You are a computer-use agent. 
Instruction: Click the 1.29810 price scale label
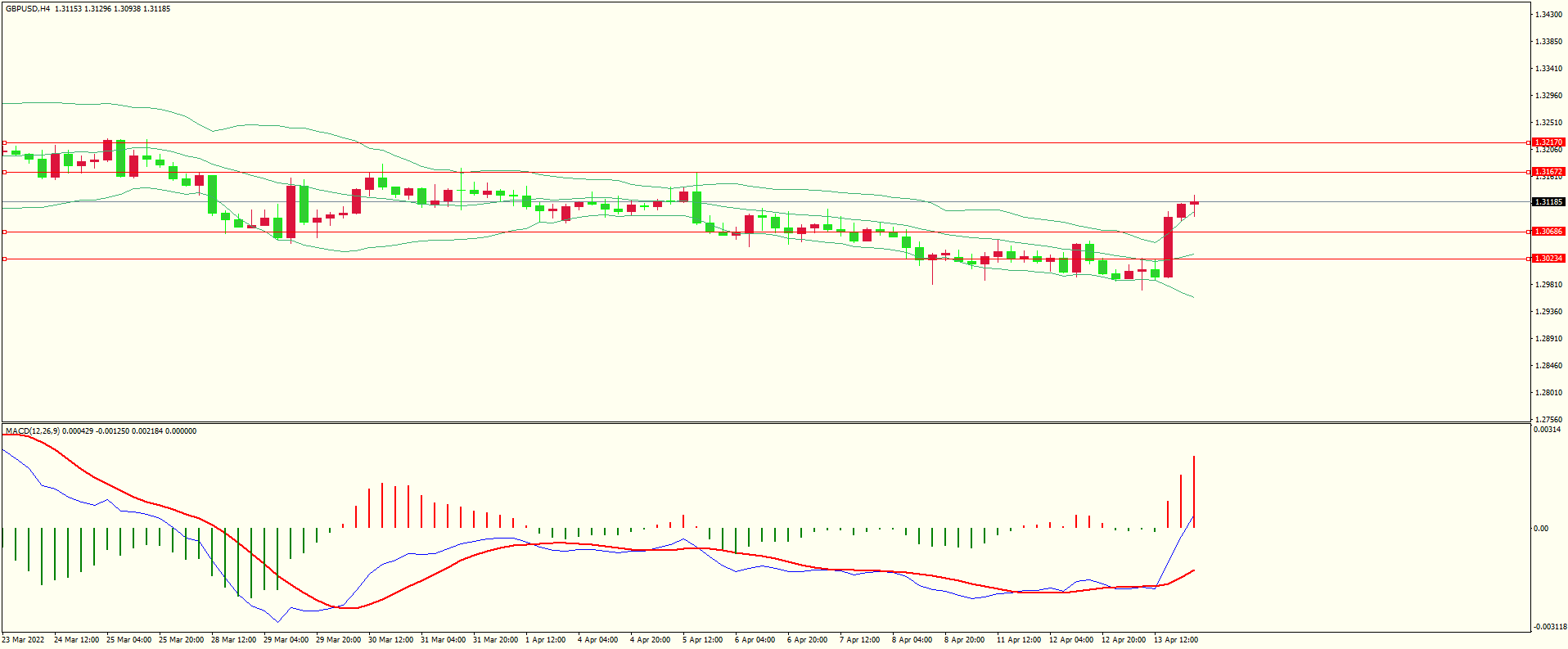coord(1548,285)
